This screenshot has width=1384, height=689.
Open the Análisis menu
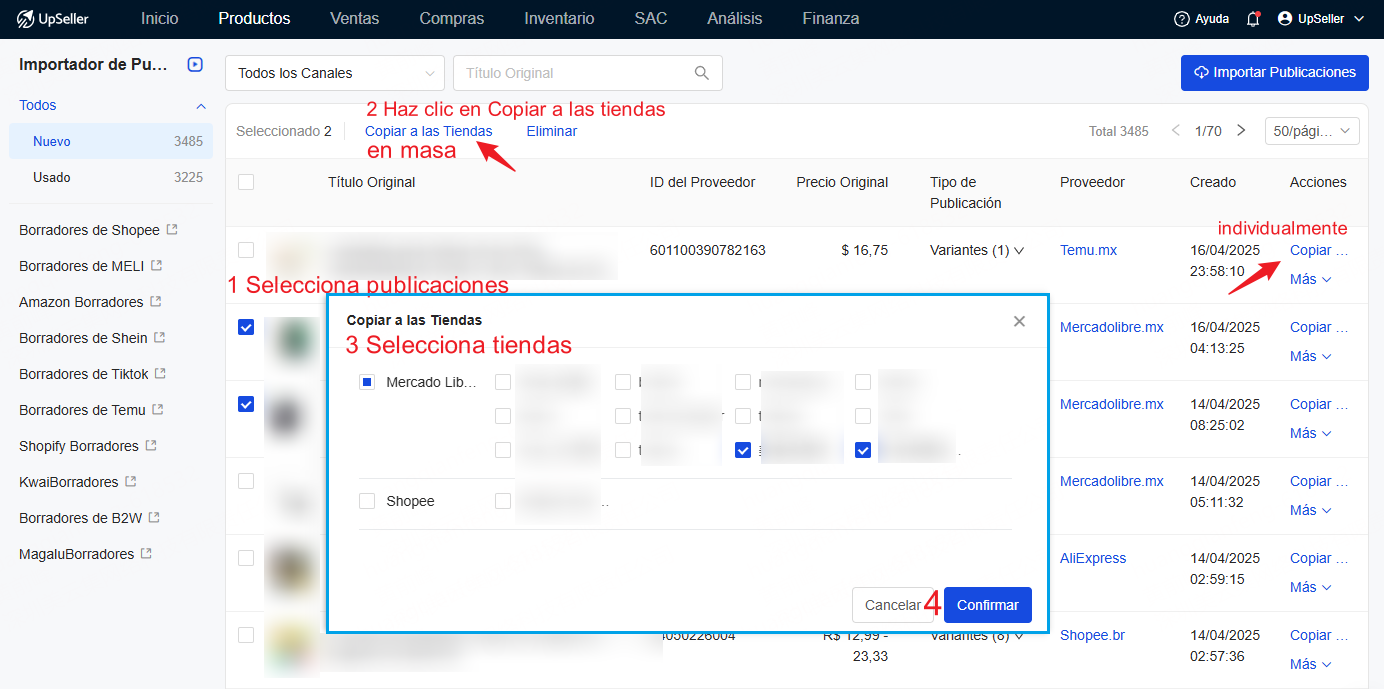pos(735,19)
